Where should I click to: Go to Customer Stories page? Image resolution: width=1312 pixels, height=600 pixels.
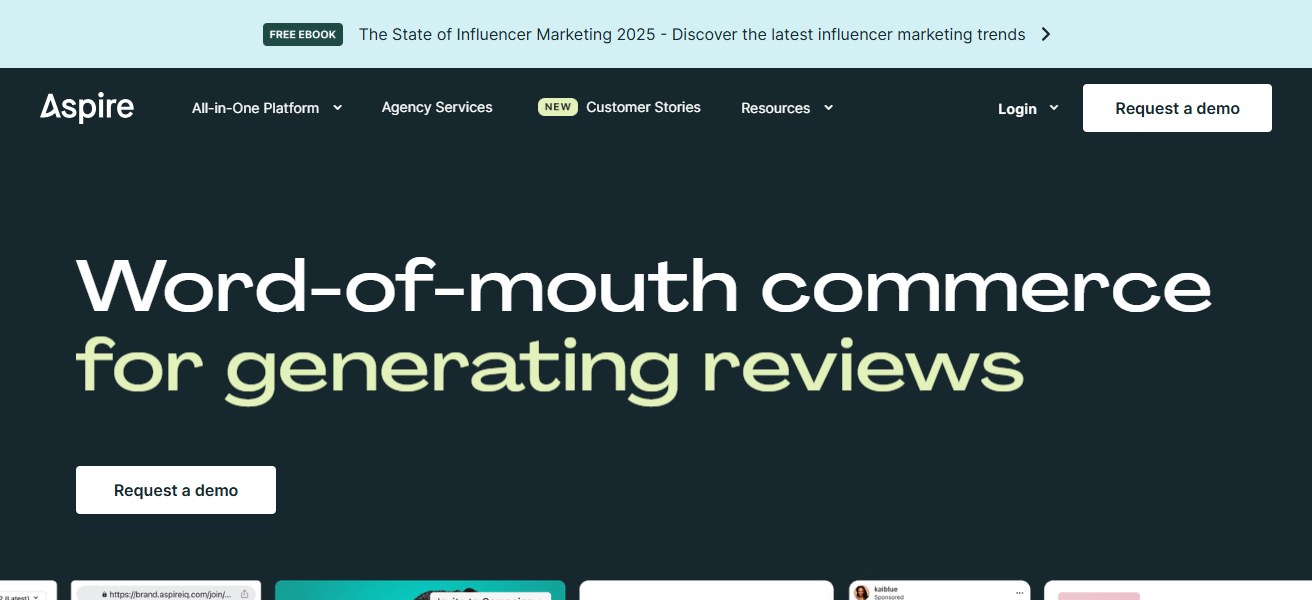643,107
